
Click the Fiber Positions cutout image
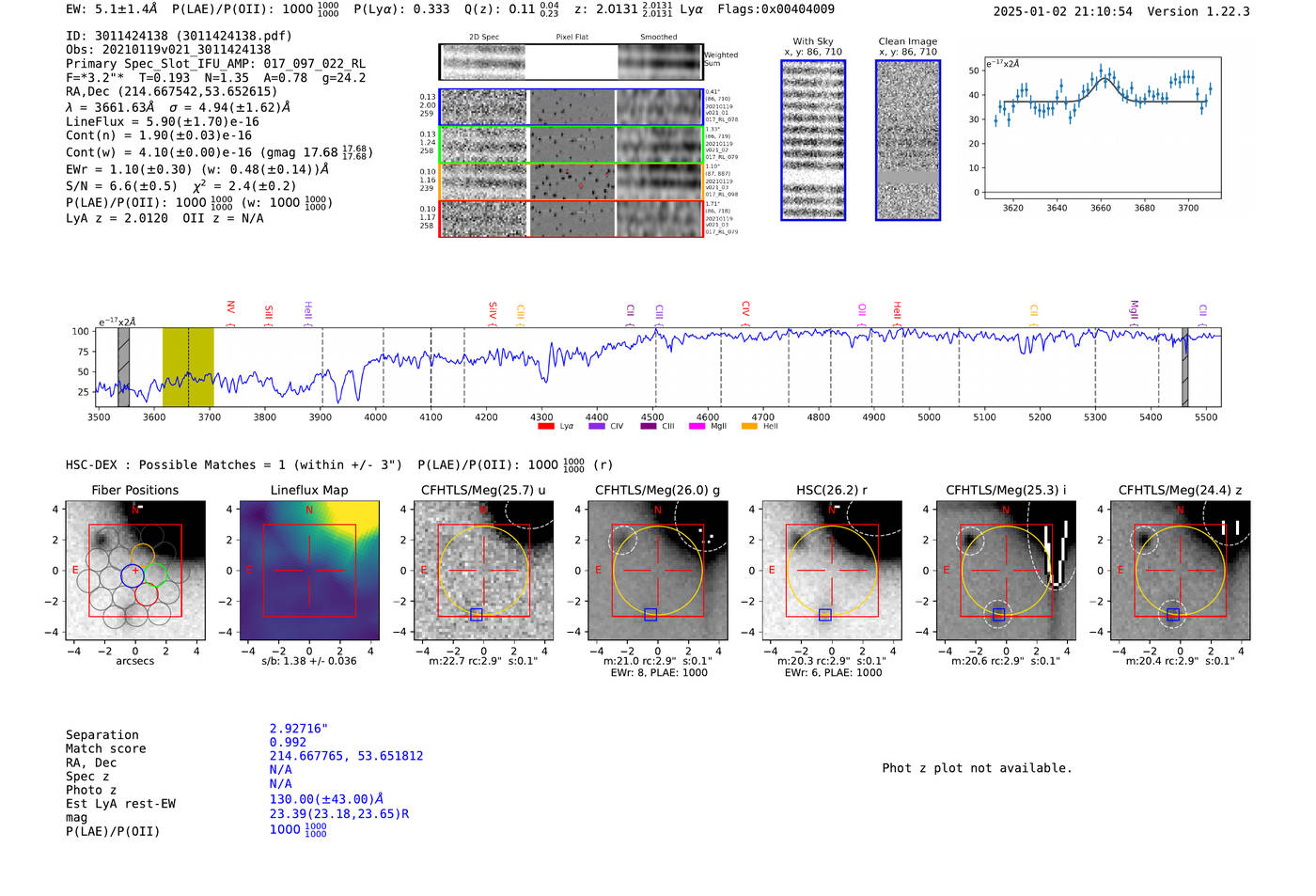click(x=135, y=570)
